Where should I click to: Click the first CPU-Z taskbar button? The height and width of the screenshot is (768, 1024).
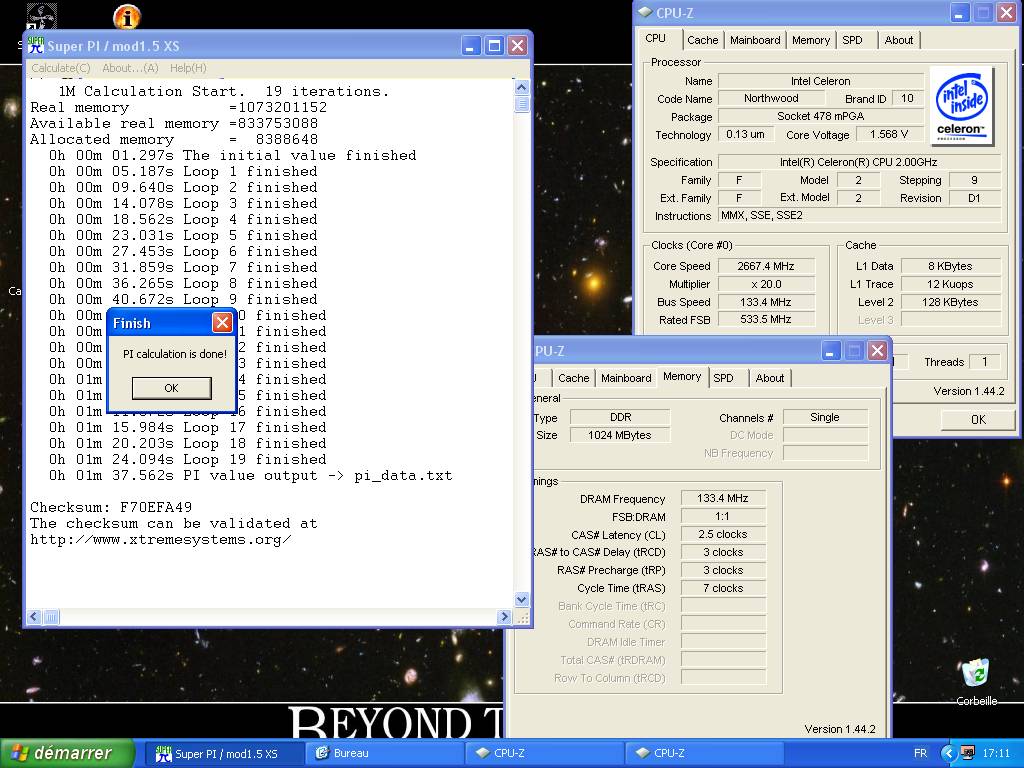[545, 754]
